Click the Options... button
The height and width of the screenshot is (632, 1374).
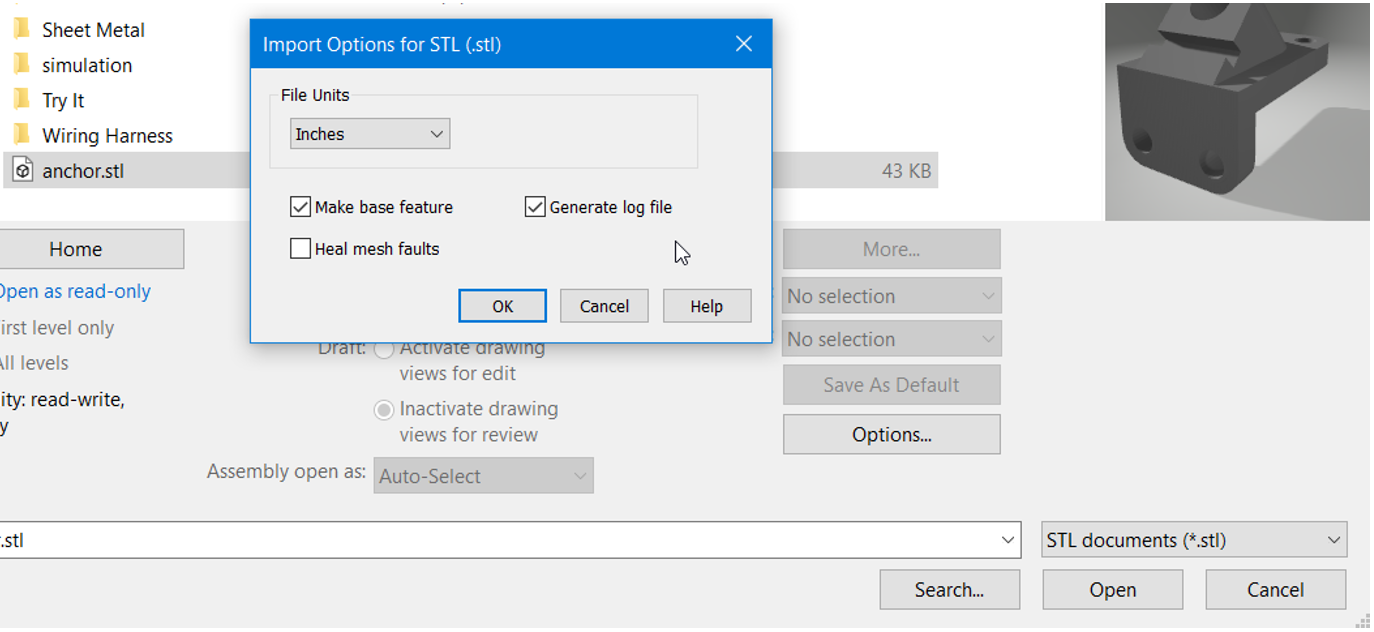point(890,434)
